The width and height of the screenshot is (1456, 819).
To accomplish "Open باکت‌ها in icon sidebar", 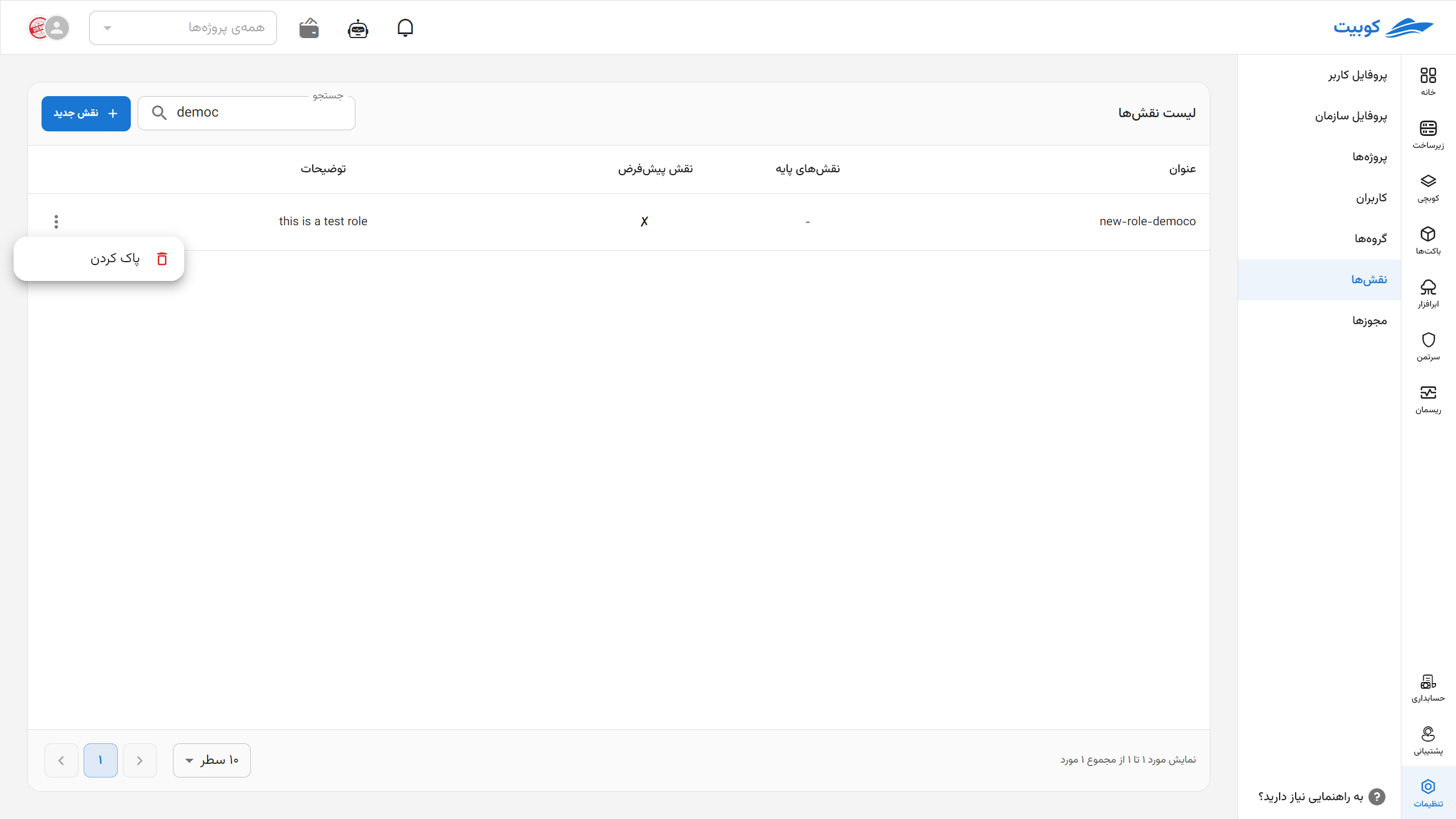I will tap(1428, 241).
